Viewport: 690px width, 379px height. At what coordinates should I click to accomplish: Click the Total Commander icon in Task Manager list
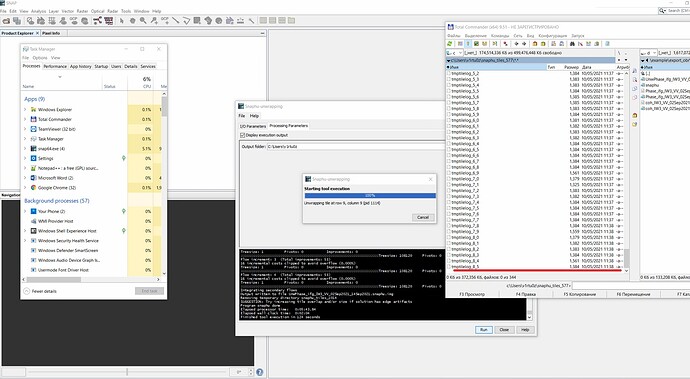33,119
